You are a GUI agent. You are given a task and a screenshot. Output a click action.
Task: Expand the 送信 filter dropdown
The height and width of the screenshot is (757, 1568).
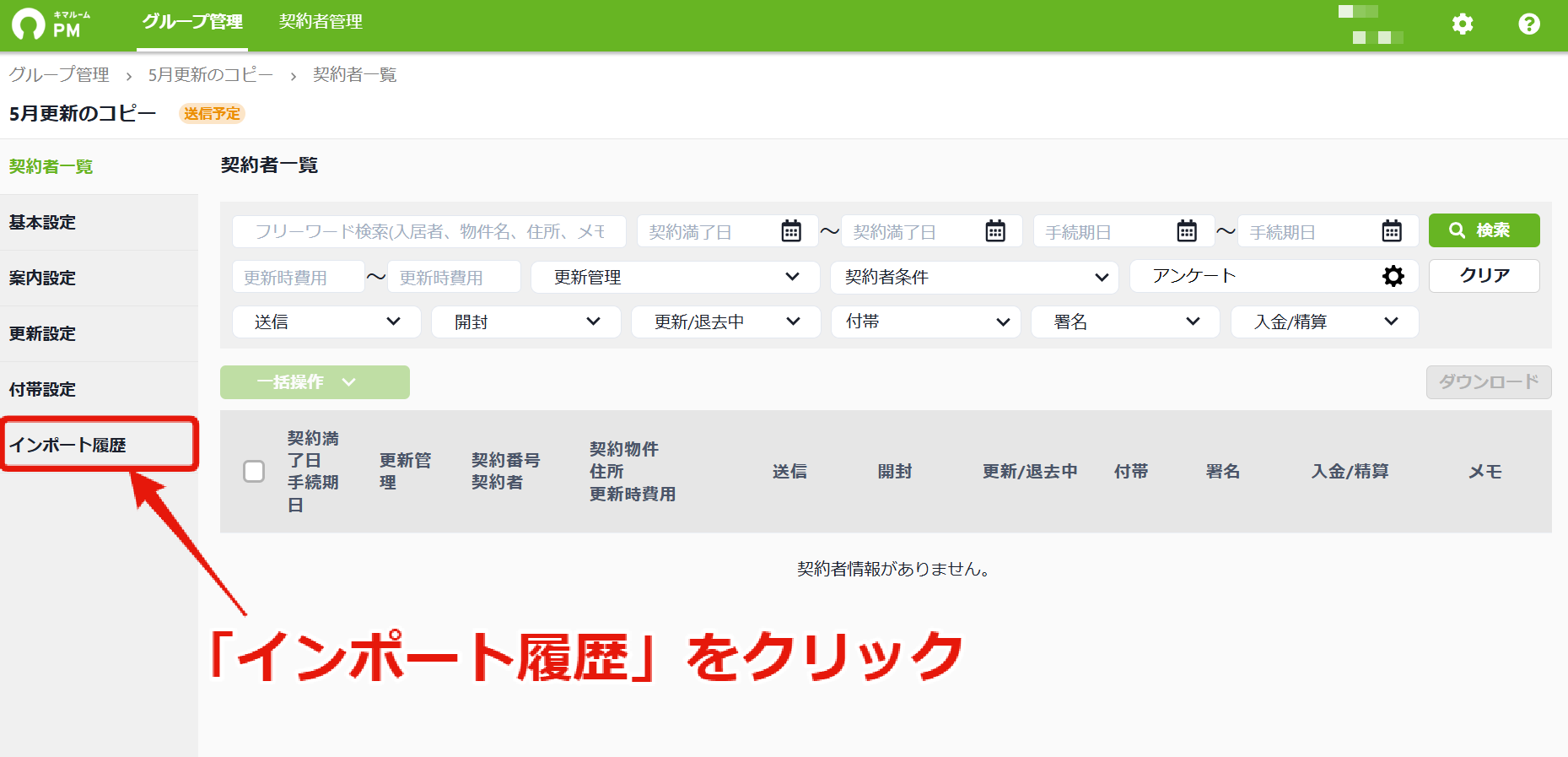[326, 322]
